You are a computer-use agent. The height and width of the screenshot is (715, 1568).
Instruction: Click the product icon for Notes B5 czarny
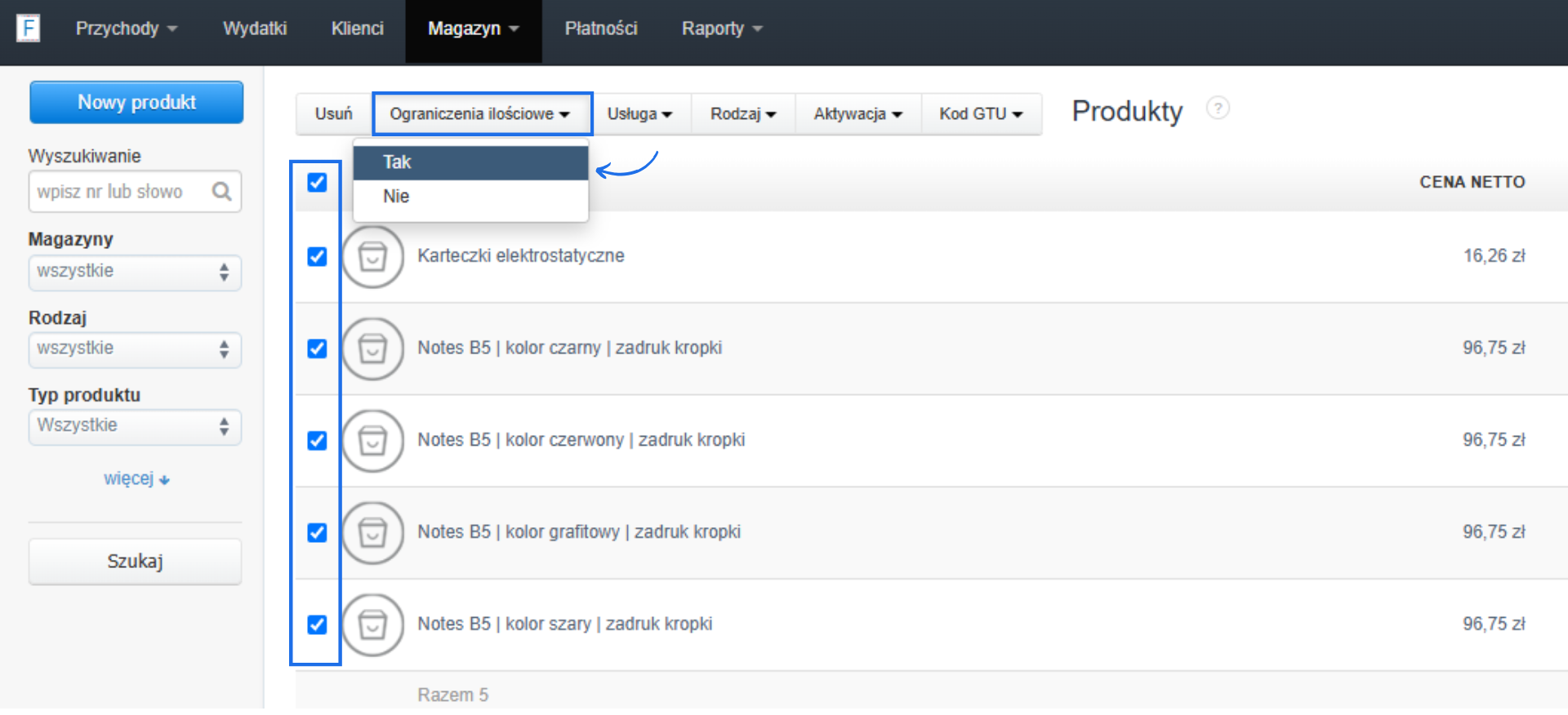pyautogui.click(x=372, y=349)
